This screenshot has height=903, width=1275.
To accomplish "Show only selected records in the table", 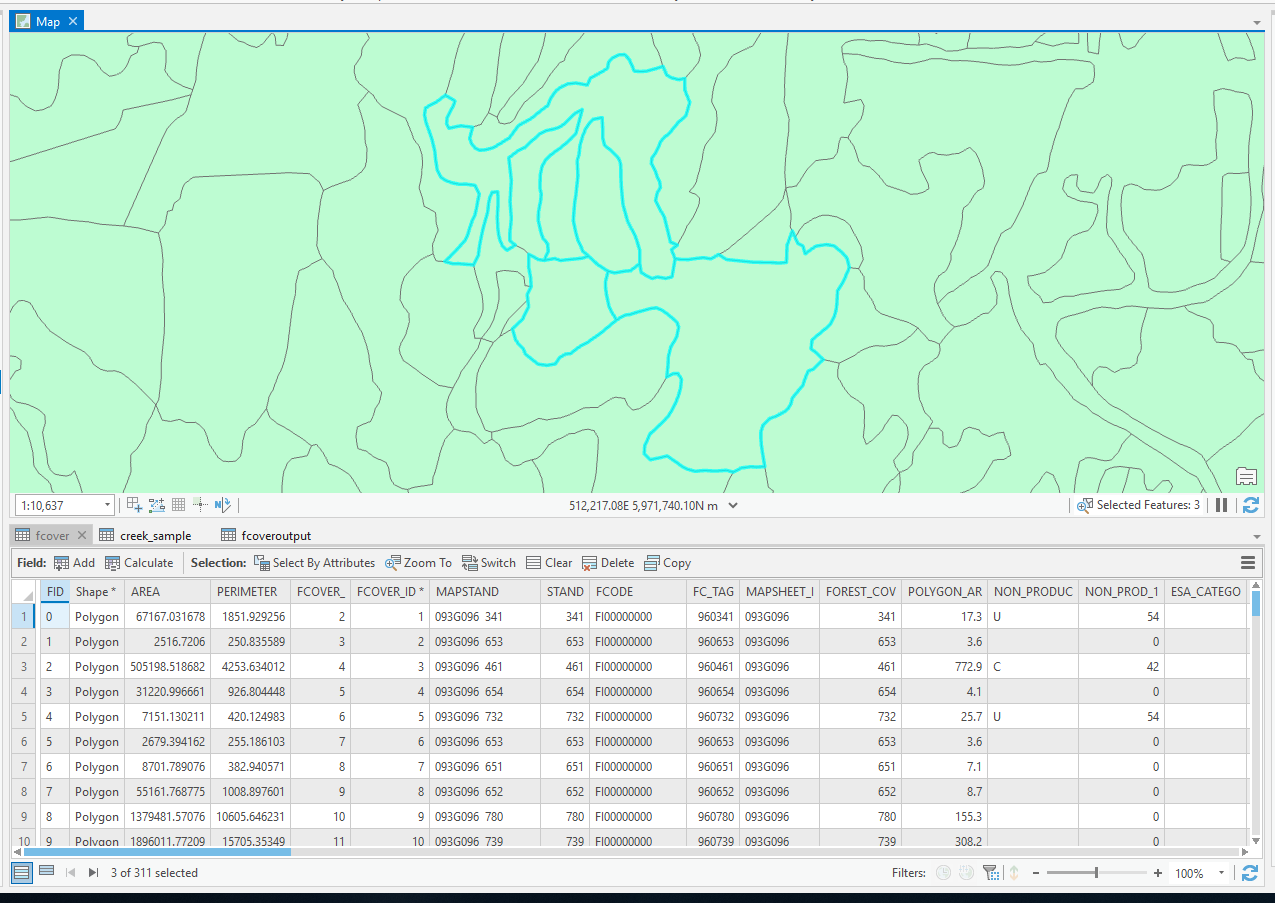I will [46, 871].
